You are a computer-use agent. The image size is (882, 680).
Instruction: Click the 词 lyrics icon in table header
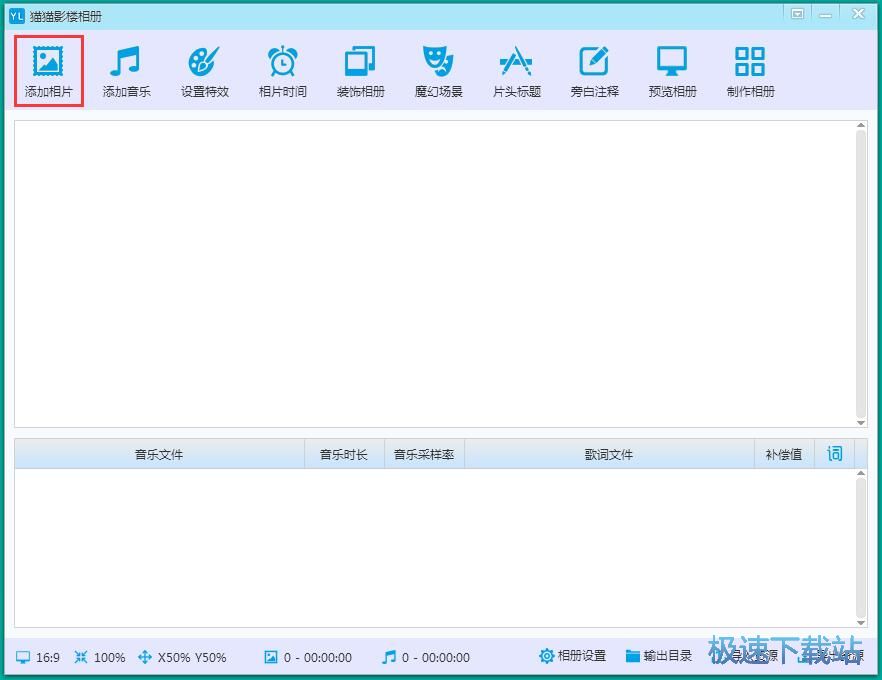pos(834,454)
